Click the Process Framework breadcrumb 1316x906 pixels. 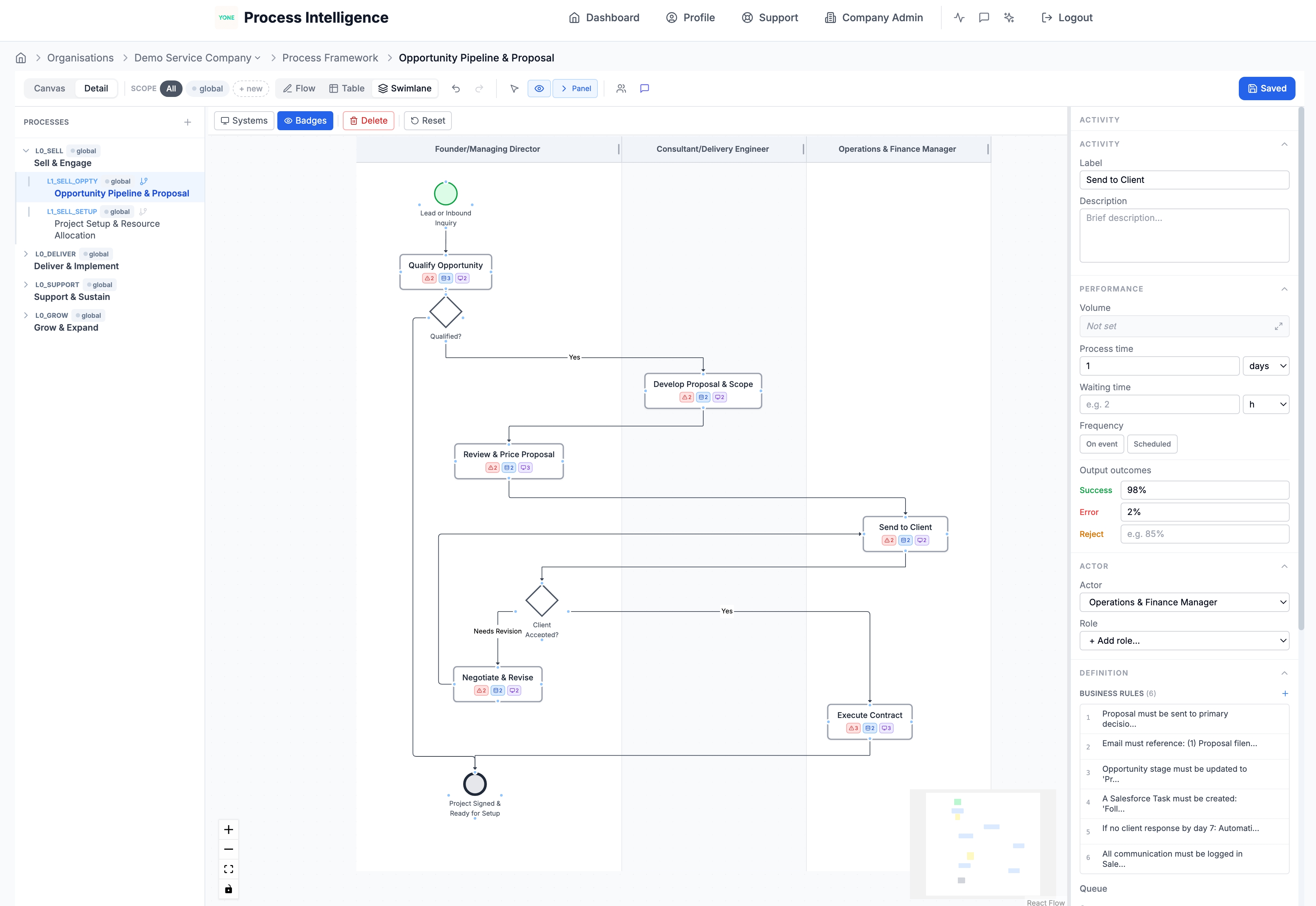pyautogui.click(x=330, y=58)
